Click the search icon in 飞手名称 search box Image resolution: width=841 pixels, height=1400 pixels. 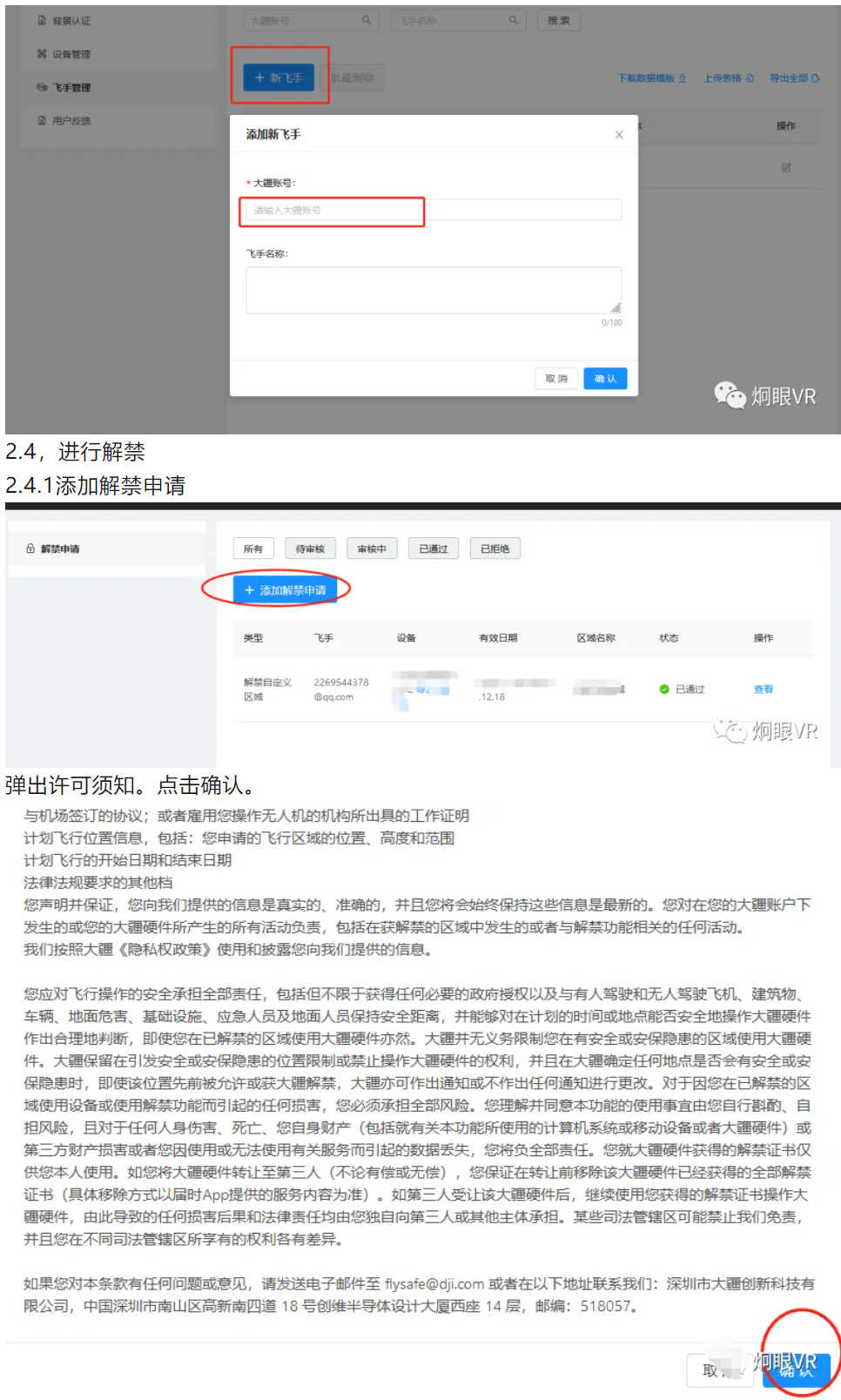[x=514, y=20]
